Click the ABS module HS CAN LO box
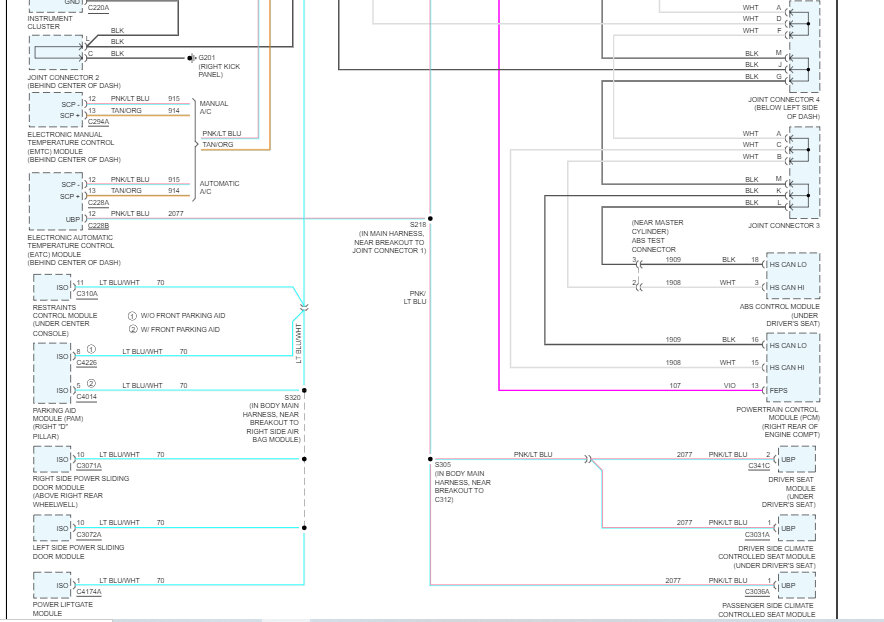 pyautogui.click(x=793, y=264)
